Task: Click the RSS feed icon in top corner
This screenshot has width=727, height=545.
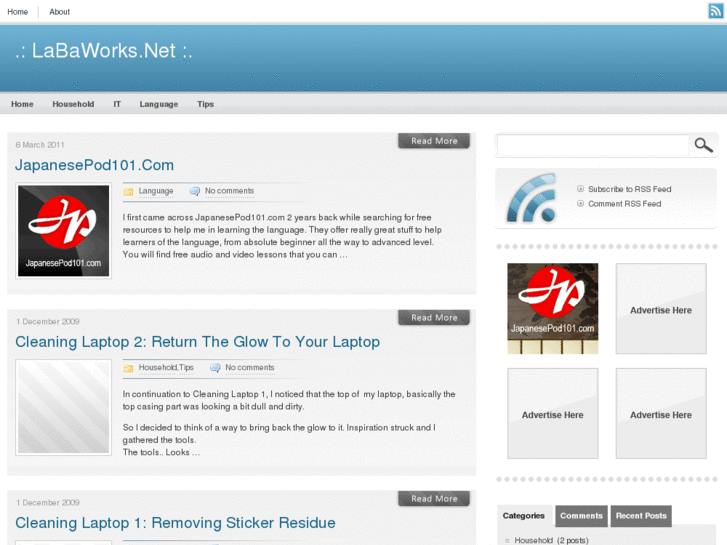Action: coord(715,10)
